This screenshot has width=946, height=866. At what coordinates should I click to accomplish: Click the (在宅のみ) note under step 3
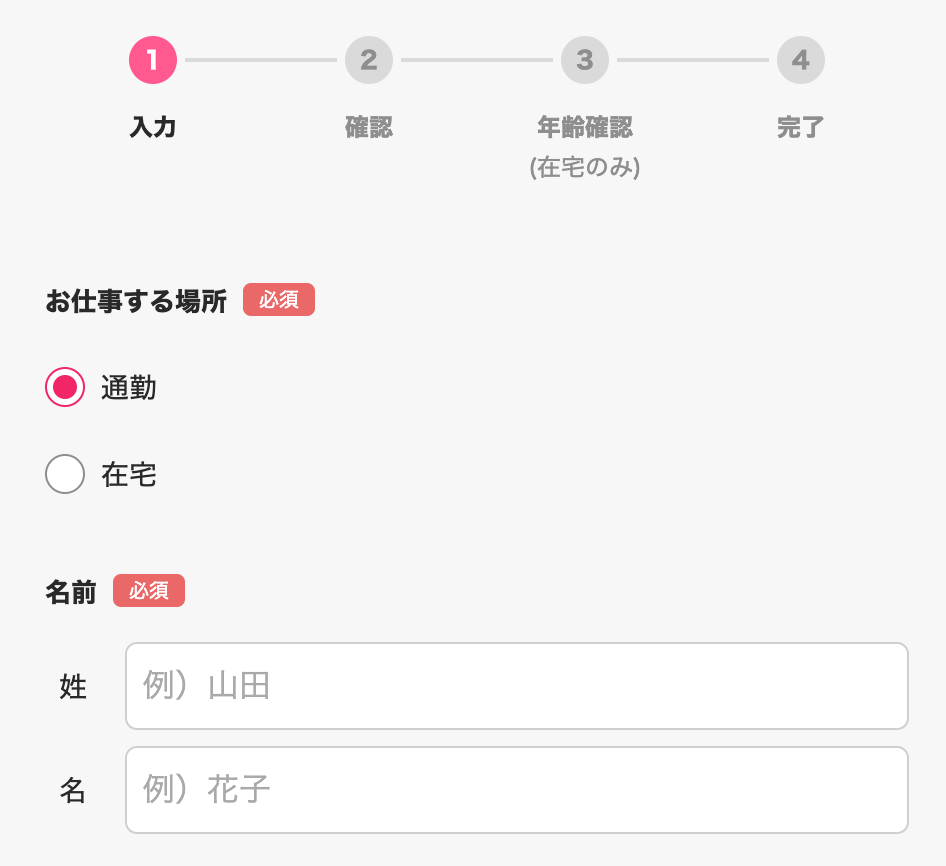click(585, 168)
